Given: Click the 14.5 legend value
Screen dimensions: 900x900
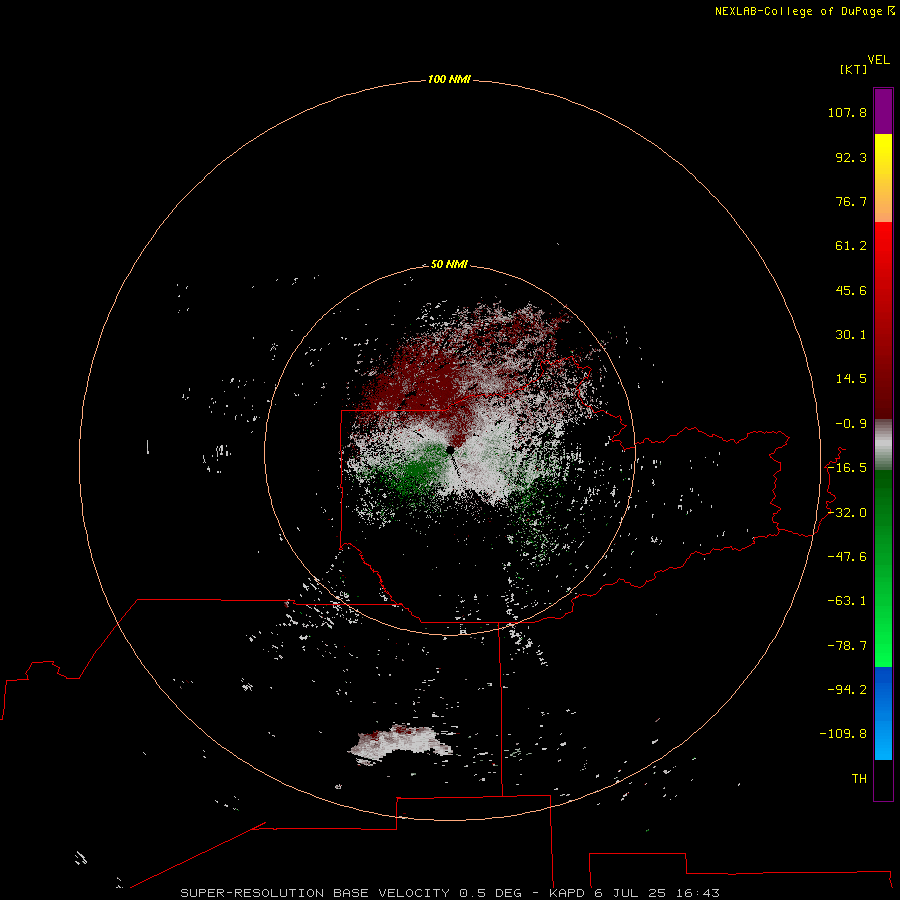Looking at the screenshot, I should coord(851,379).
